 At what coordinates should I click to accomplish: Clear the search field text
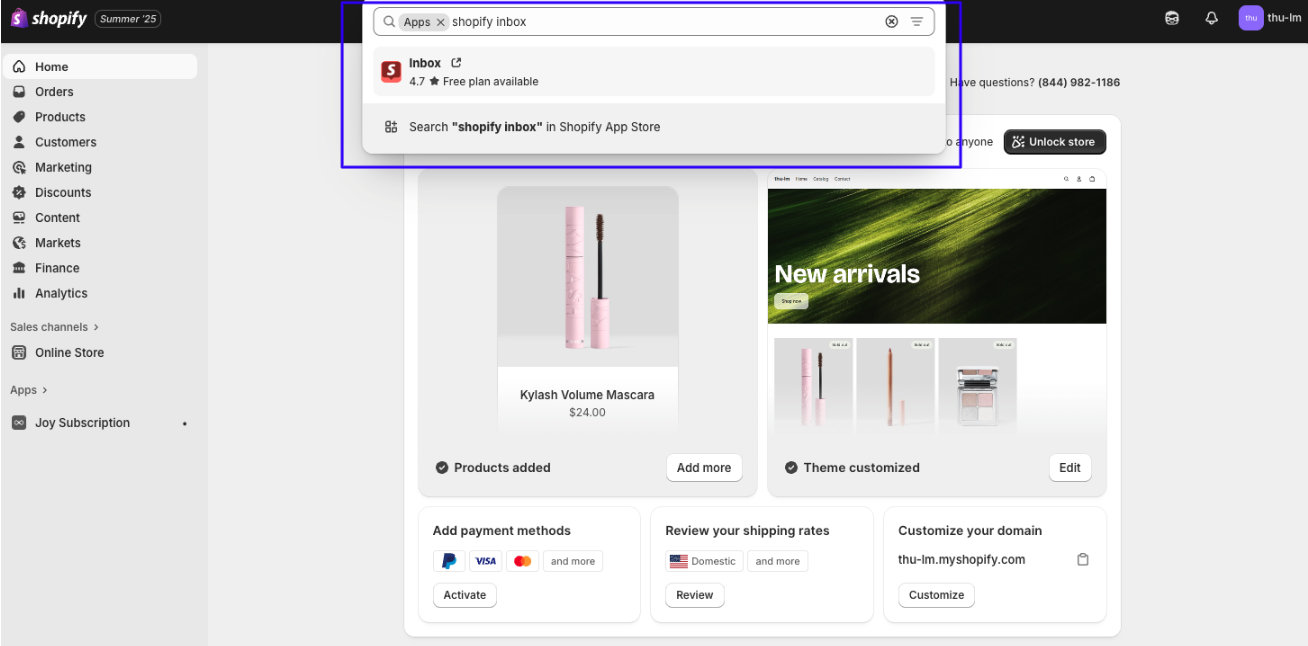[x=892, y=21]
